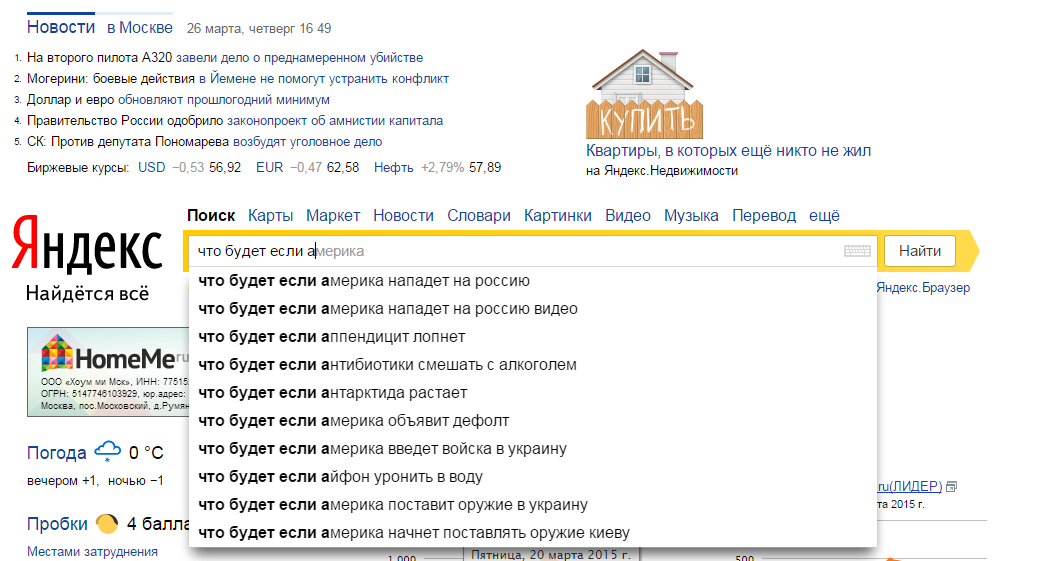Screen dimensions: 1049x561
Task: Go to the Видео tab
Action: 628,215
